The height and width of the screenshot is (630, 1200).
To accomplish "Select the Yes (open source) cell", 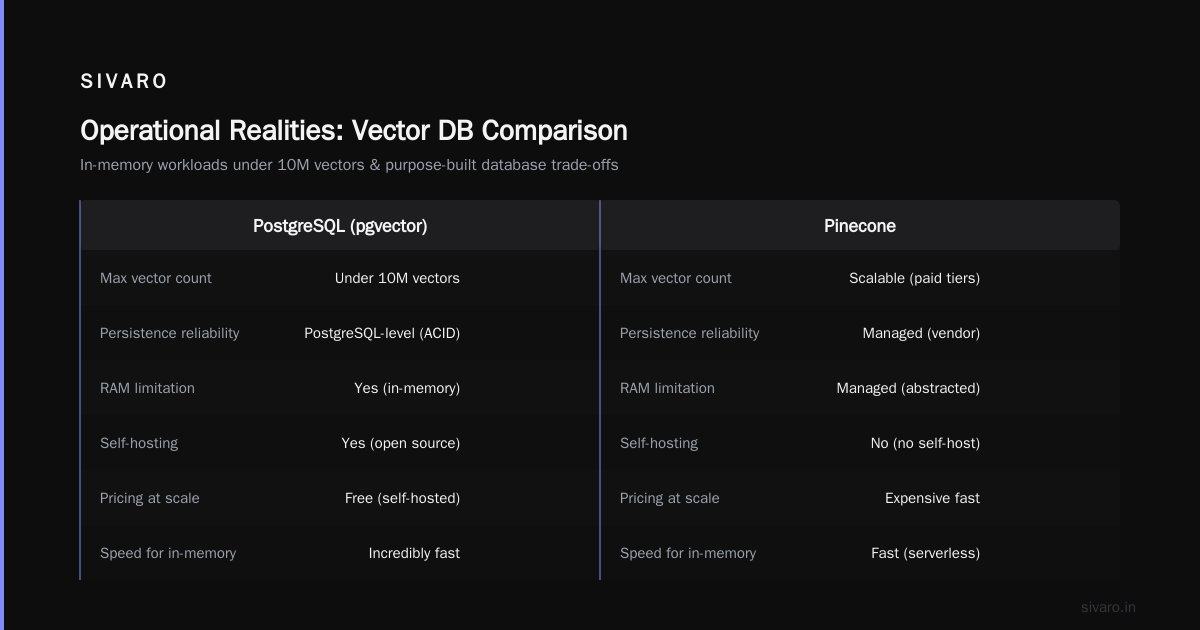I will 400,443.
